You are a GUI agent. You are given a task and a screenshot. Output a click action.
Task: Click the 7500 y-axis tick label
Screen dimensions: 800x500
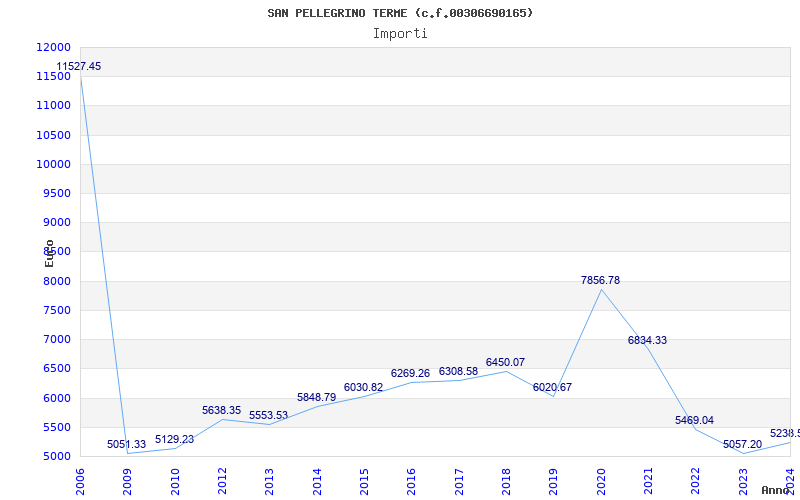[x=56, y=310]
